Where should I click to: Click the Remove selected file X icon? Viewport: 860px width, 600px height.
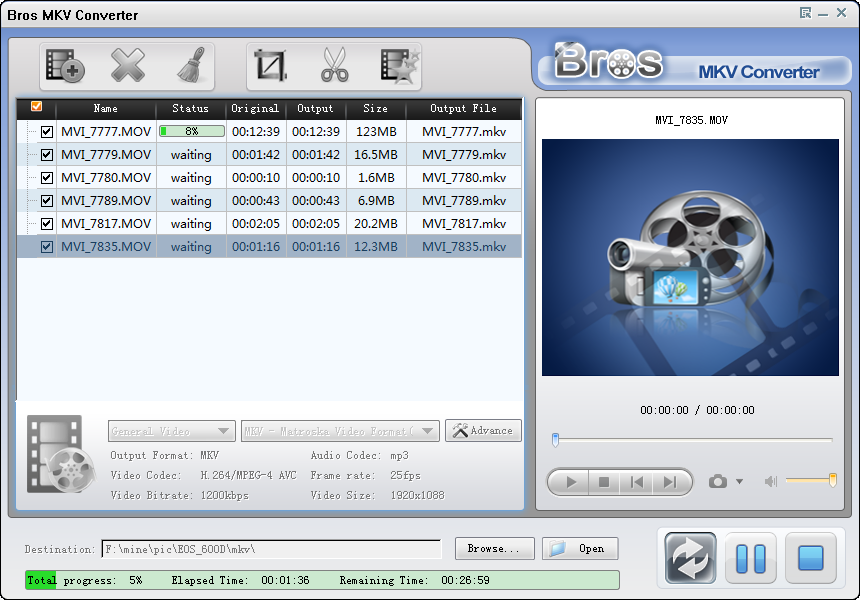[x=127, y=66]
